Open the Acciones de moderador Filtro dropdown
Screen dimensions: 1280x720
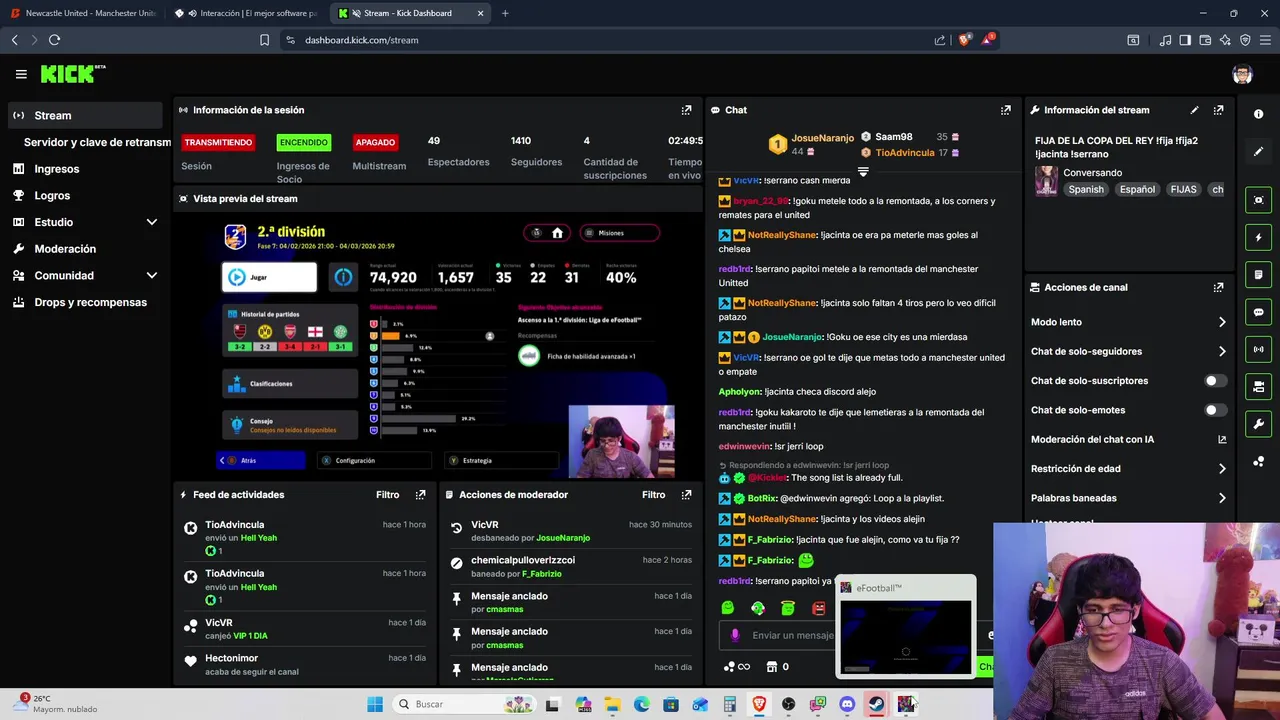[x=653, y=495]
